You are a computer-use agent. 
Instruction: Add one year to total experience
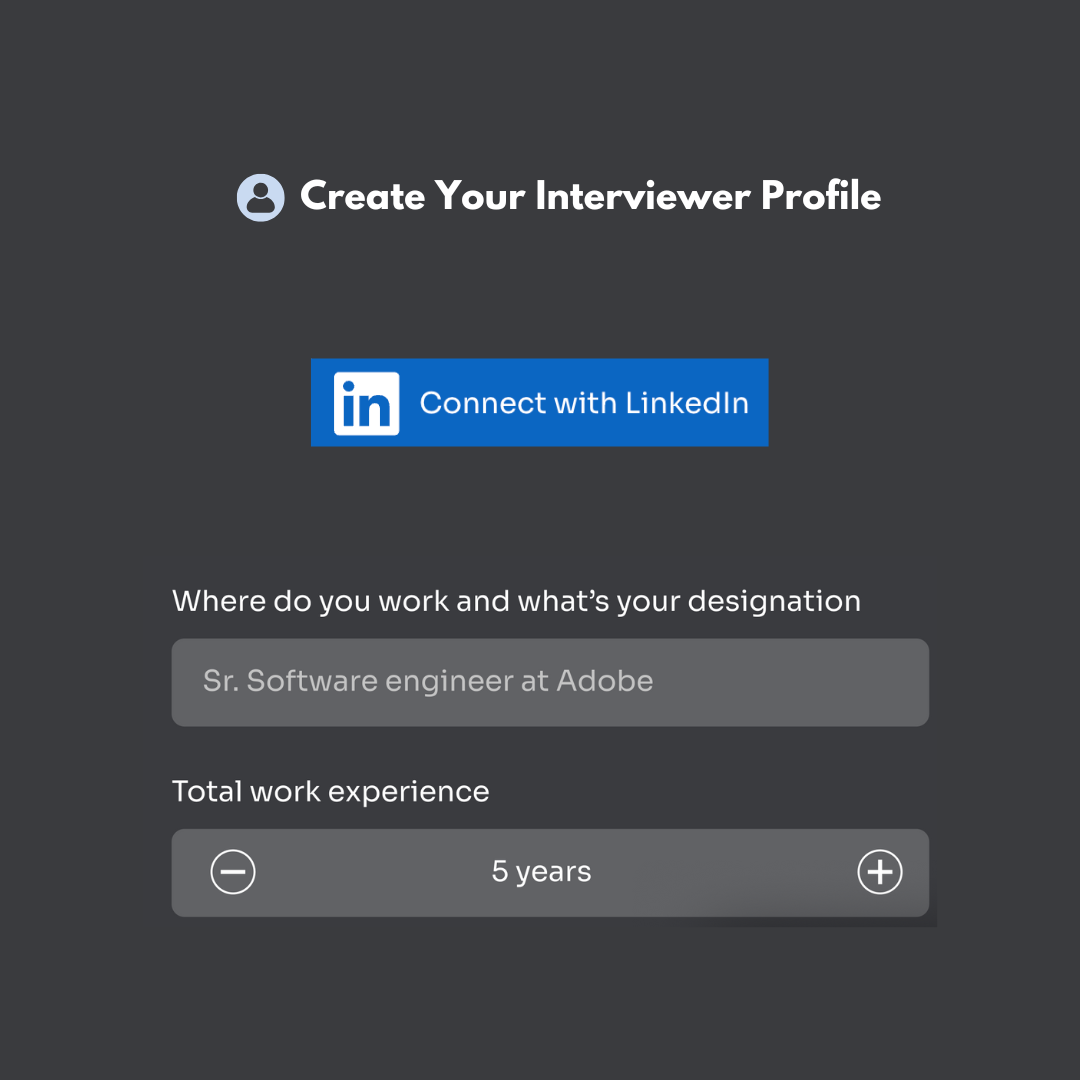click(880, 872)
